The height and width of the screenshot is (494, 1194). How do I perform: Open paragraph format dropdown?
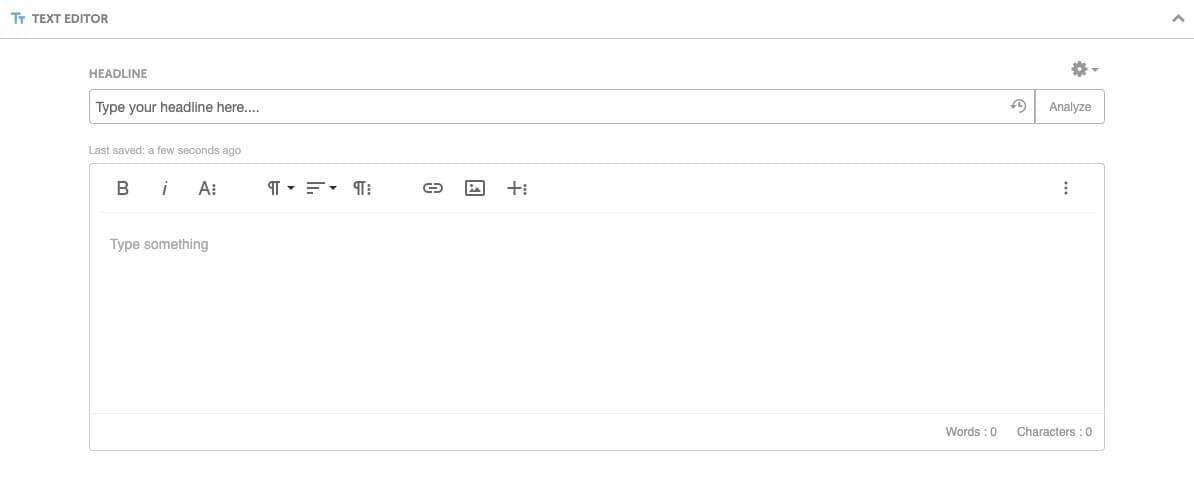coord(280,188)
